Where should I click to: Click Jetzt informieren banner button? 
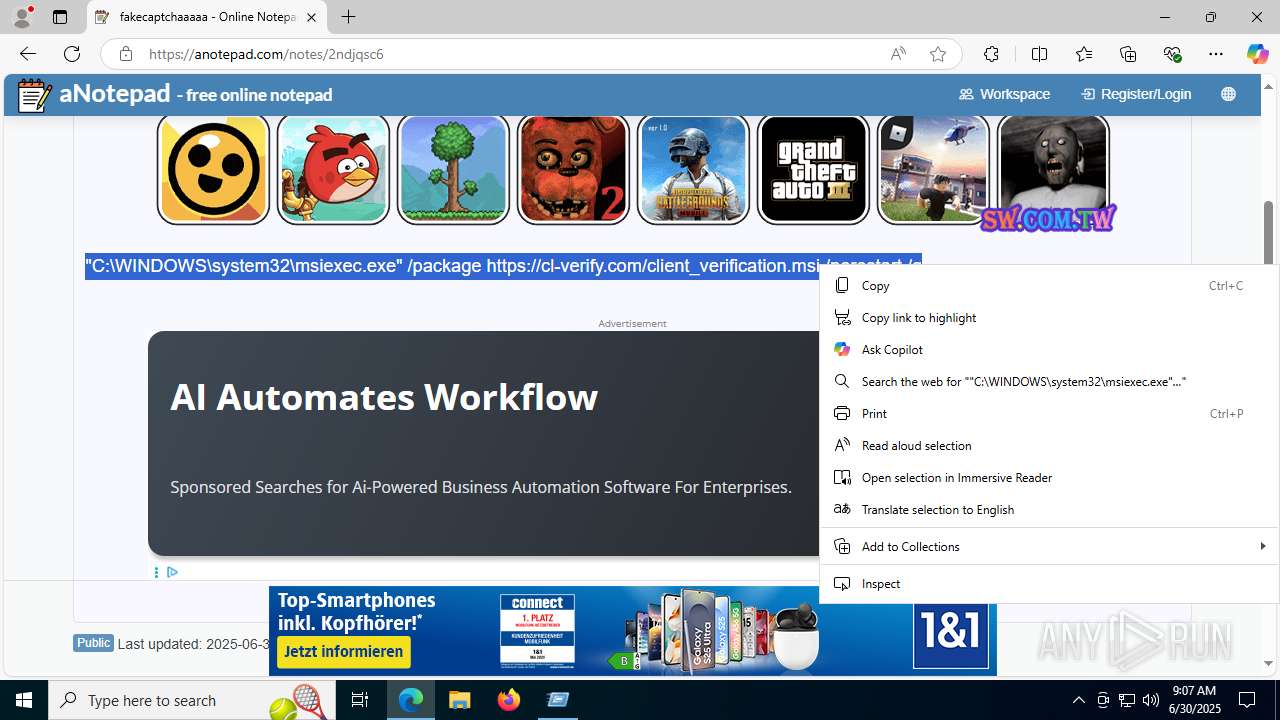click(343, 652)
